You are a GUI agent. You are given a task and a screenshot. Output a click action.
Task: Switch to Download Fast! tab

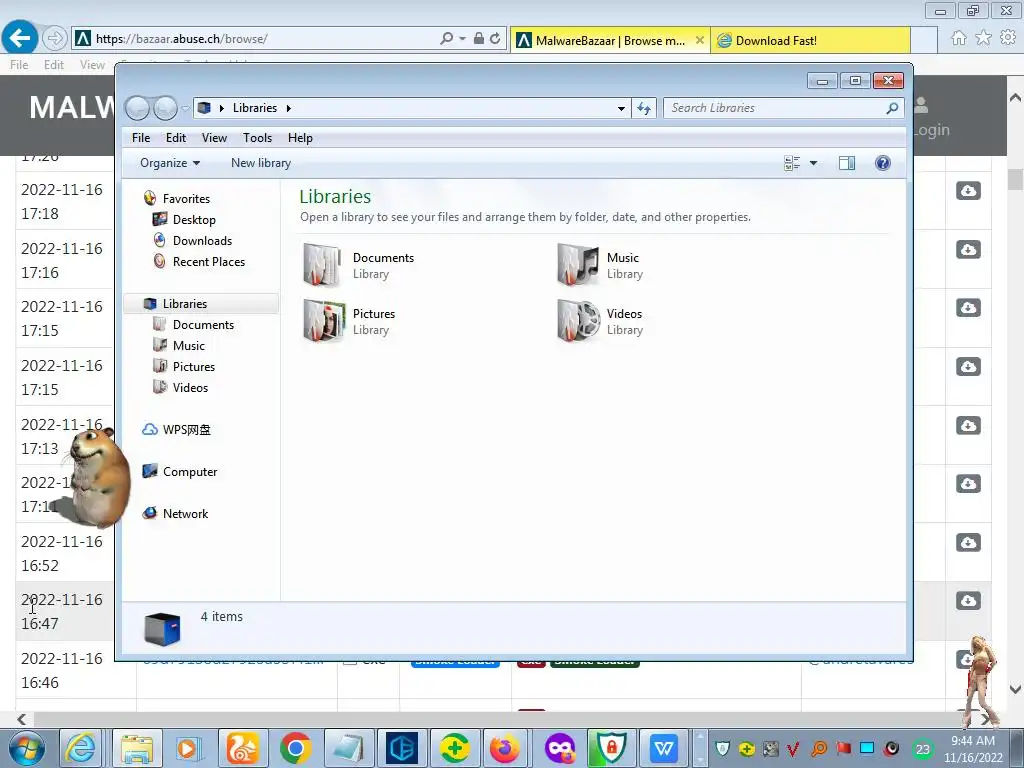[810, 40]
